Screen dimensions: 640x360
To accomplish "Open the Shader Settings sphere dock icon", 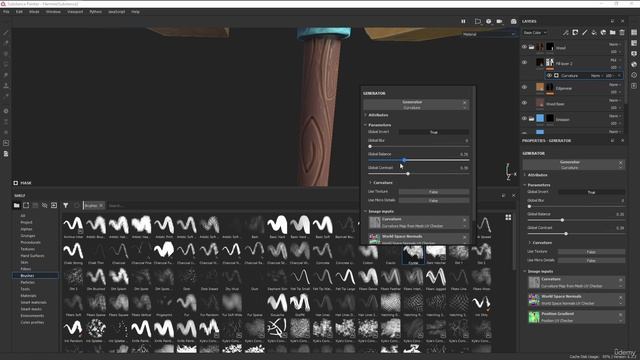I will (x=634, y=64).
